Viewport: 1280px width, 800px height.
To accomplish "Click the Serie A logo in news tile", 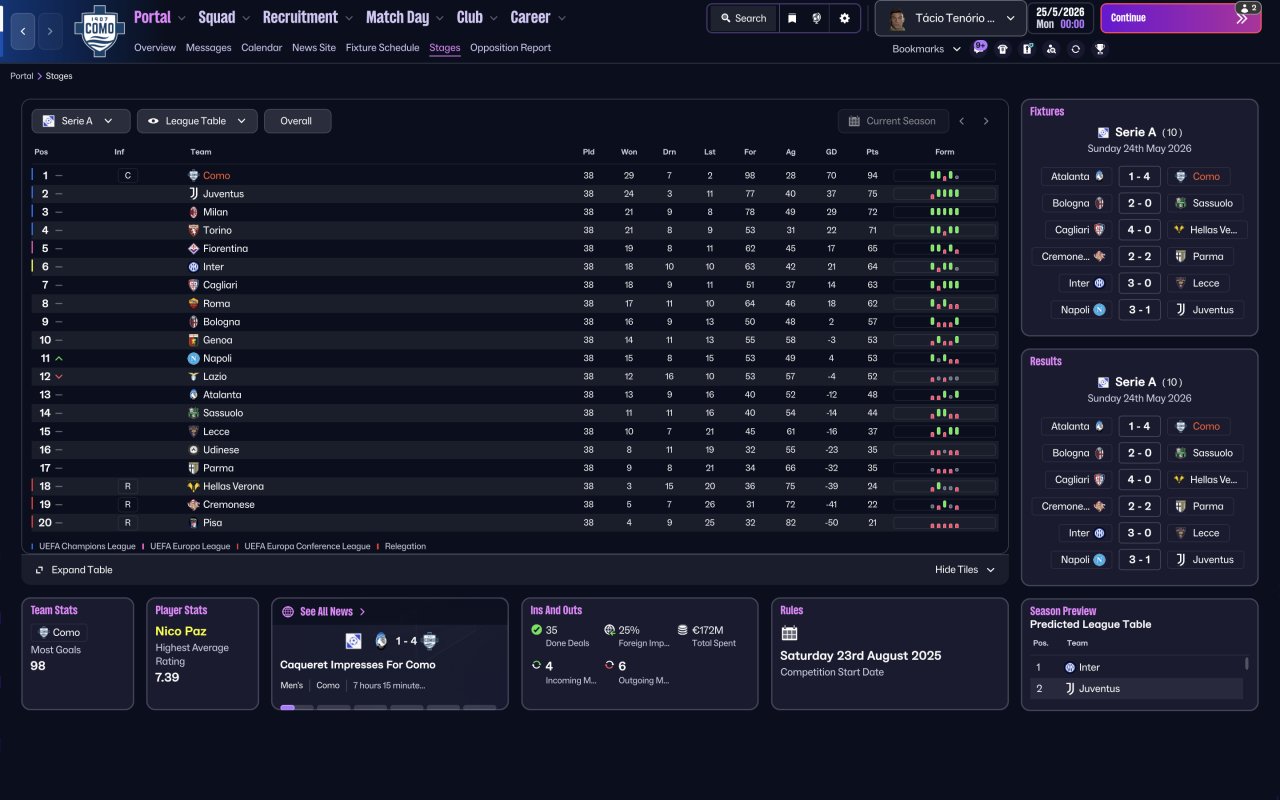I will pyautogui.click(x=353, y=641).
